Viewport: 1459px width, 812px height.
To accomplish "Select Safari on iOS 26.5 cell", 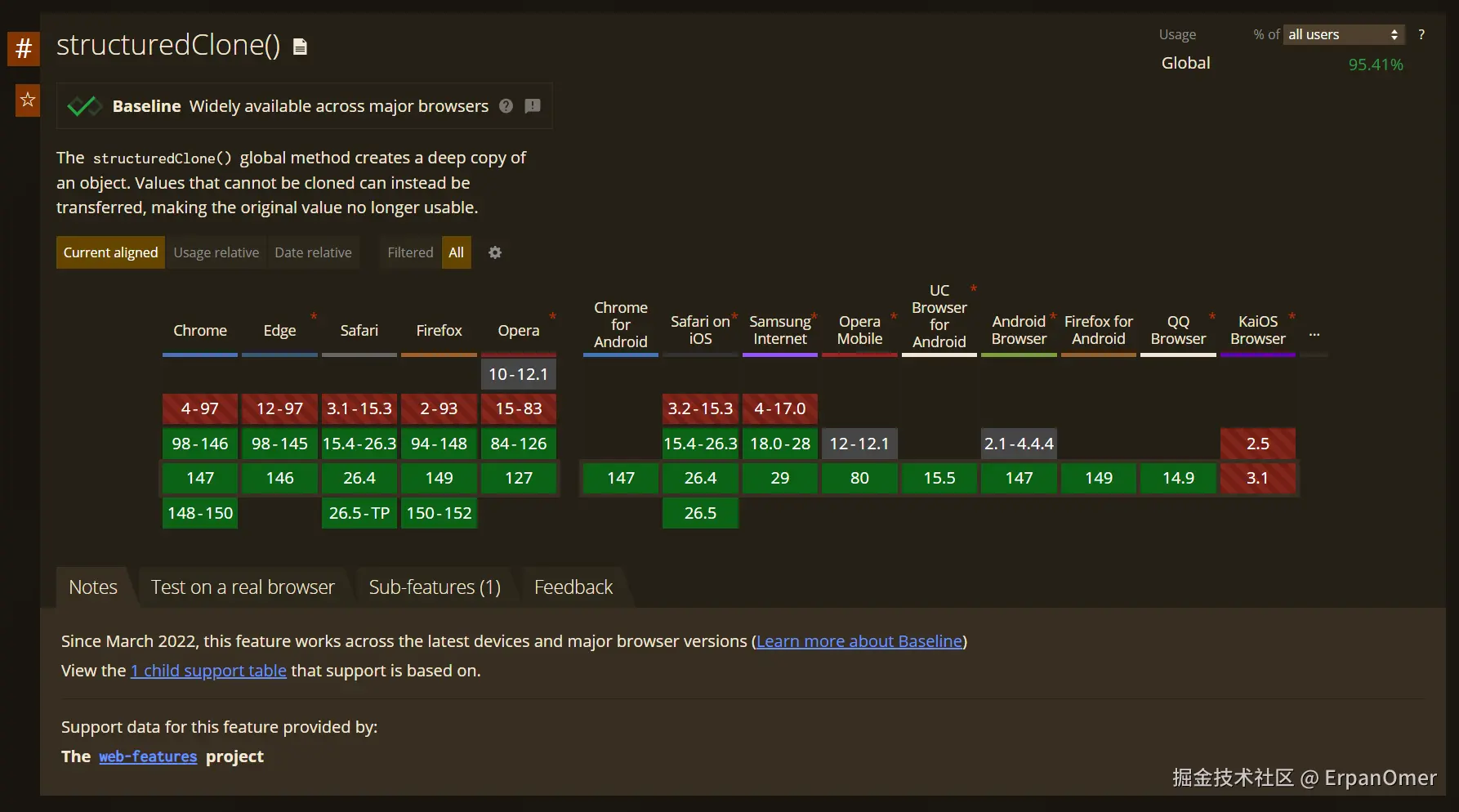I will (700, 513).
